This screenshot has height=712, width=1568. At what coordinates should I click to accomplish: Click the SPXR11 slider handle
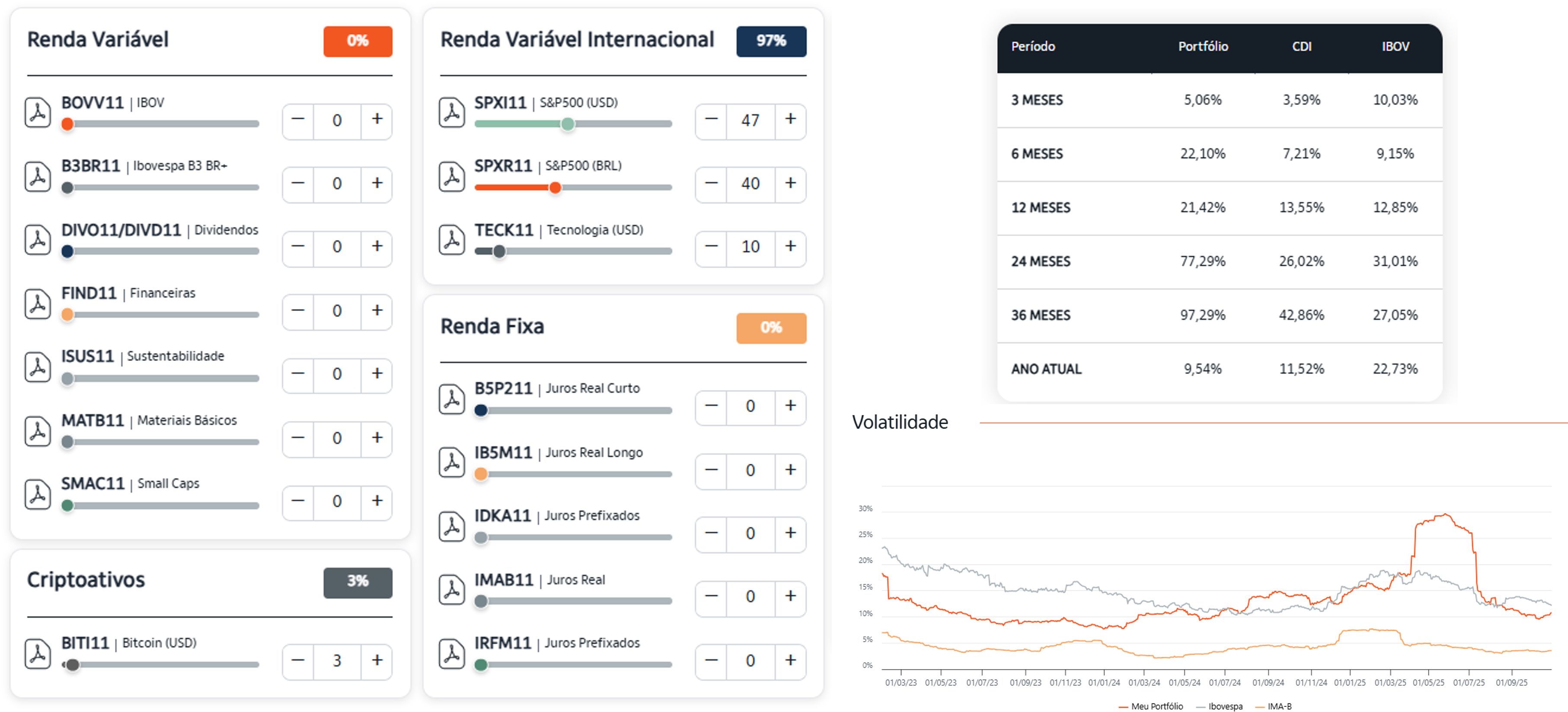[555, 188]
